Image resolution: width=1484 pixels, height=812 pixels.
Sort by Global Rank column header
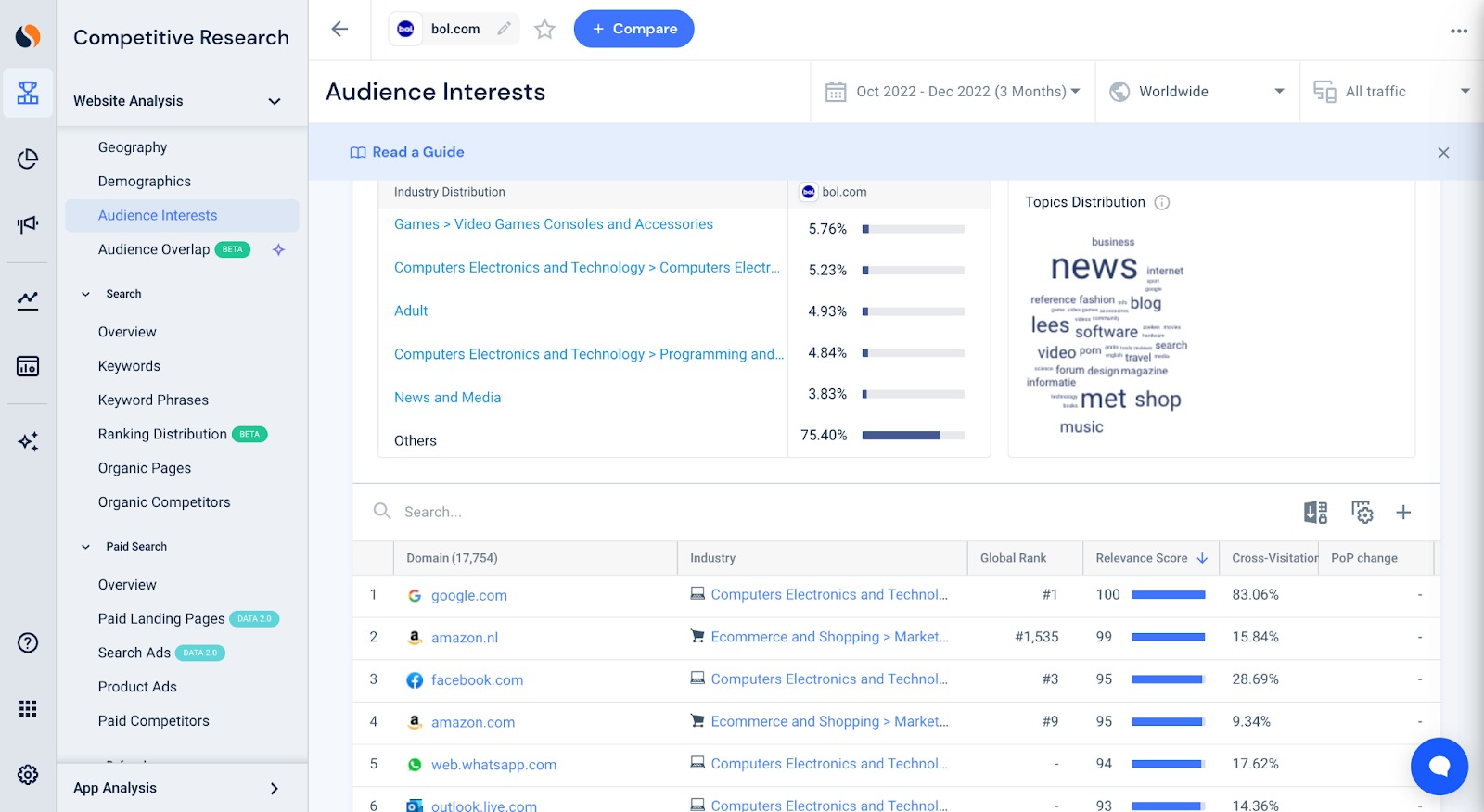click(1013, 558)
